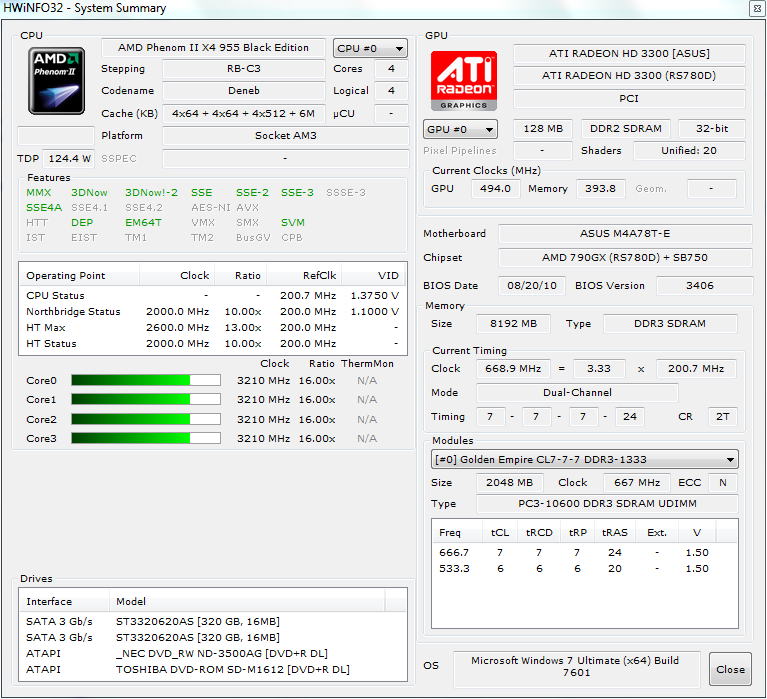Click the tRAS column header

(x=614, y=533)
